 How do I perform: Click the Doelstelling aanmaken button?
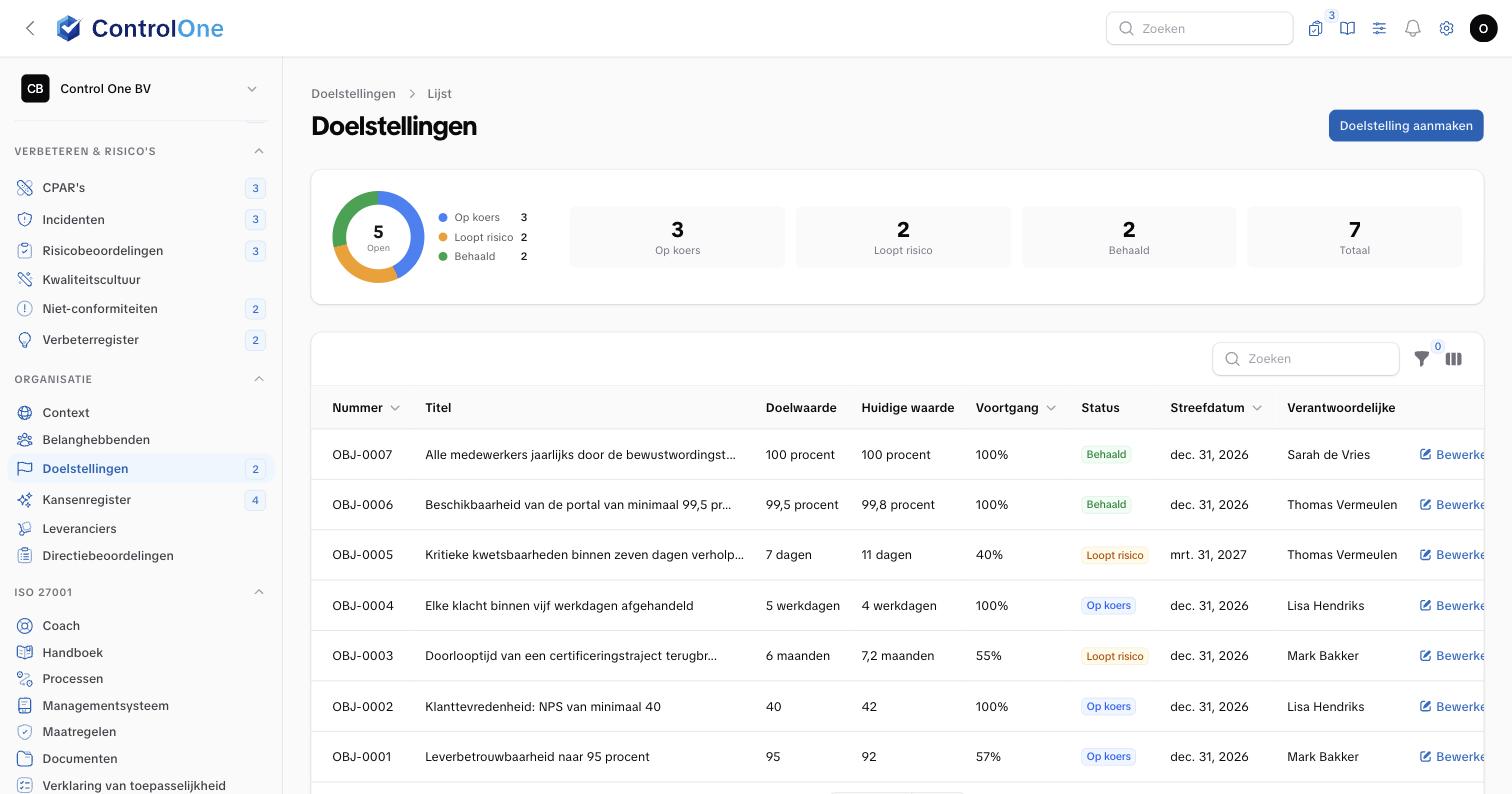click(x=1406, y=126)
